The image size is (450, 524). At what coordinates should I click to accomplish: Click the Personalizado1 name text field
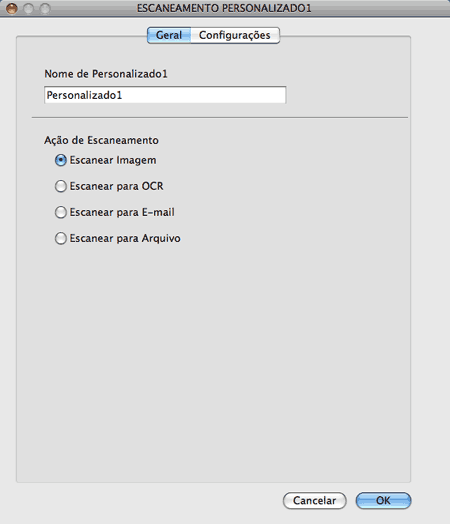coord(165,95)
